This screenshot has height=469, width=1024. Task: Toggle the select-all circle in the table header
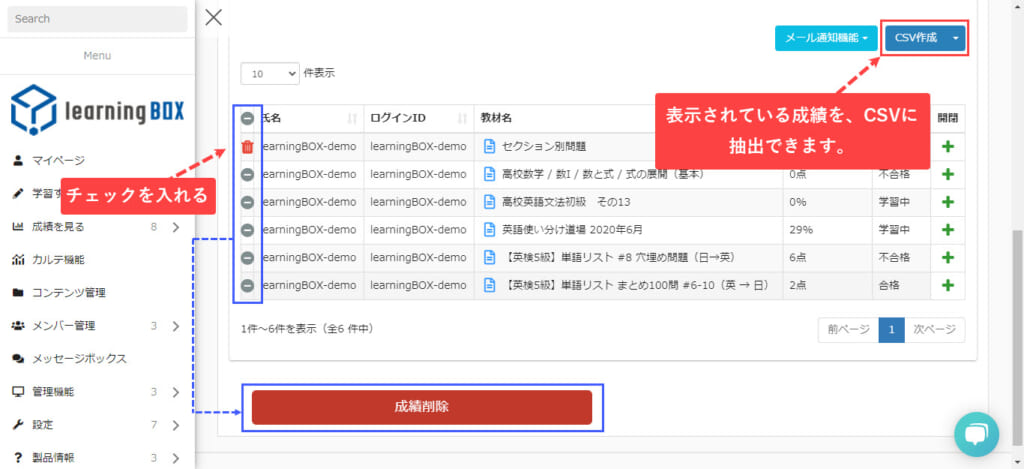coord(247,118)
